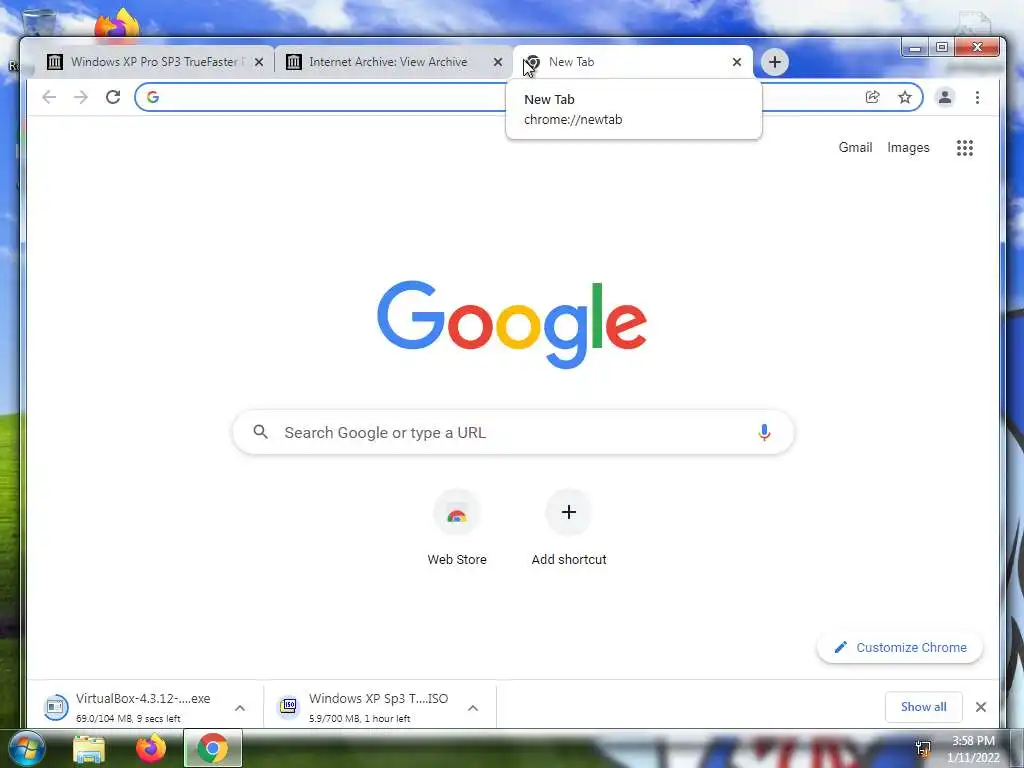Click the Windows XP Sp3 ISO file name

[x=379, y=698]
